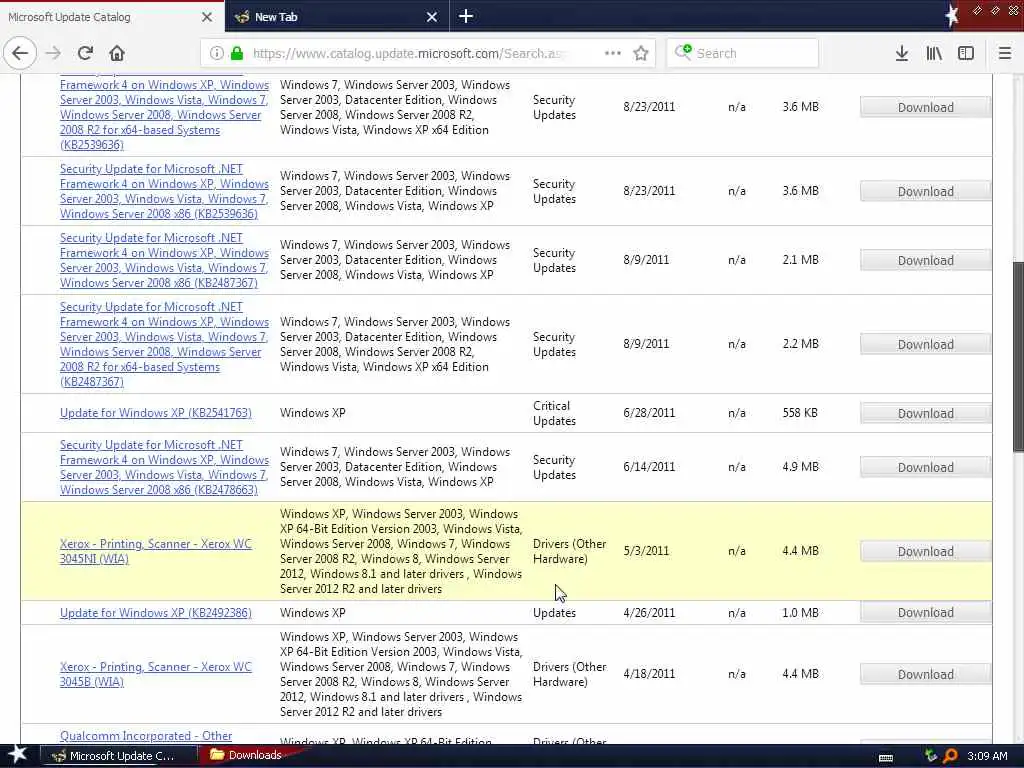Viewport: 1024px width, 768px height.
Task: Open KB2539636 x64-based Systems update link
Action: [164, 114]
